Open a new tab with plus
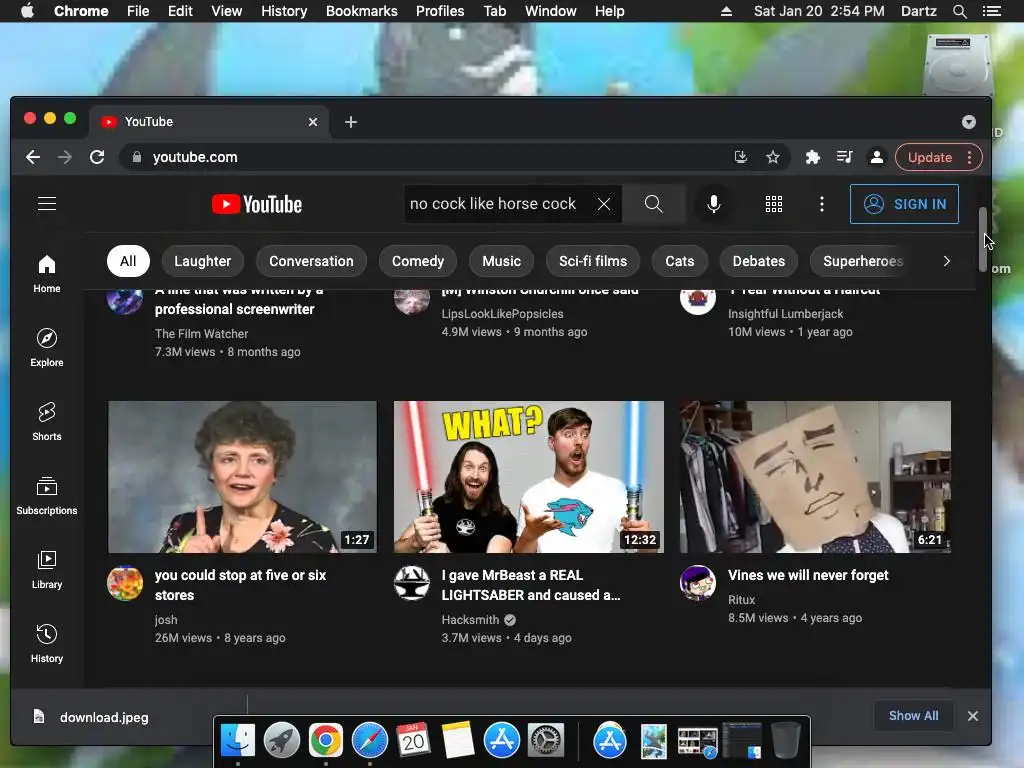The height and width of the screenshot is (768, 1024). pyautogui.click(x=351, y=122)
